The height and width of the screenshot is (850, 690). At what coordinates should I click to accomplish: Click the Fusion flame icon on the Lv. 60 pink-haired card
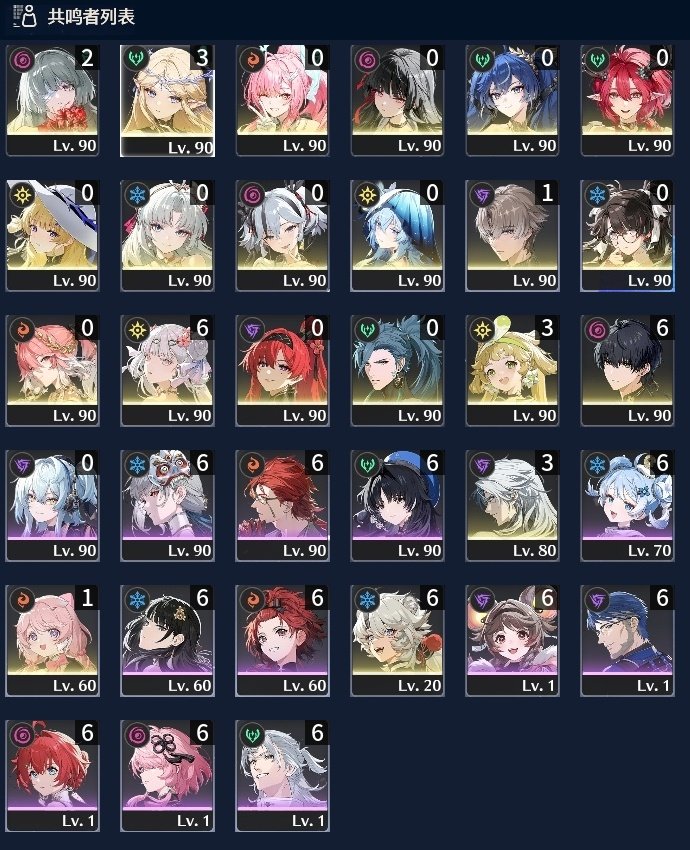pos(22,600)
